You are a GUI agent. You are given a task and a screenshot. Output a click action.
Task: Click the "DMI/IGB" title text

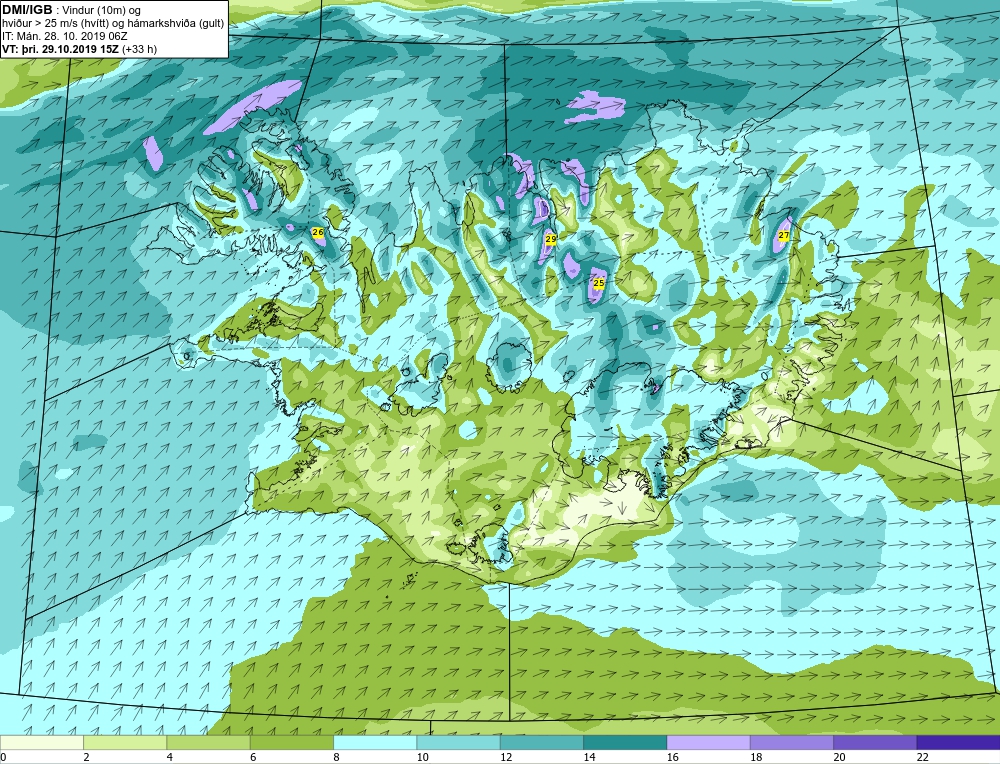click(x=27, y=10)
